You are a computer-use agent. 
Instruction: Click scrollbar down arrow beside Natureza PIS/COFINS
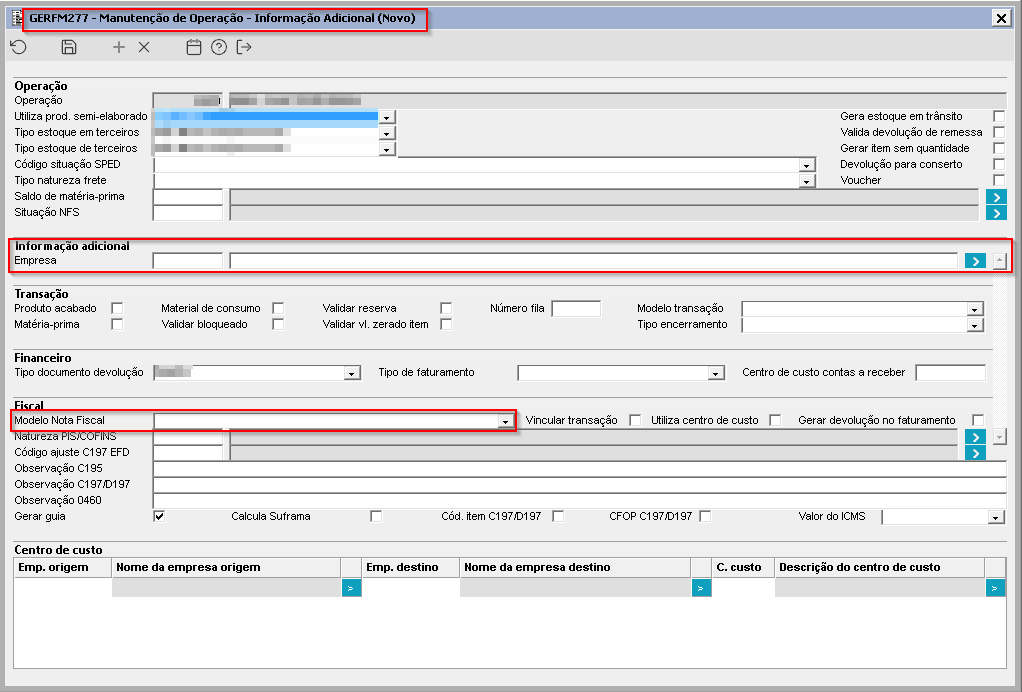point(1000,436)
